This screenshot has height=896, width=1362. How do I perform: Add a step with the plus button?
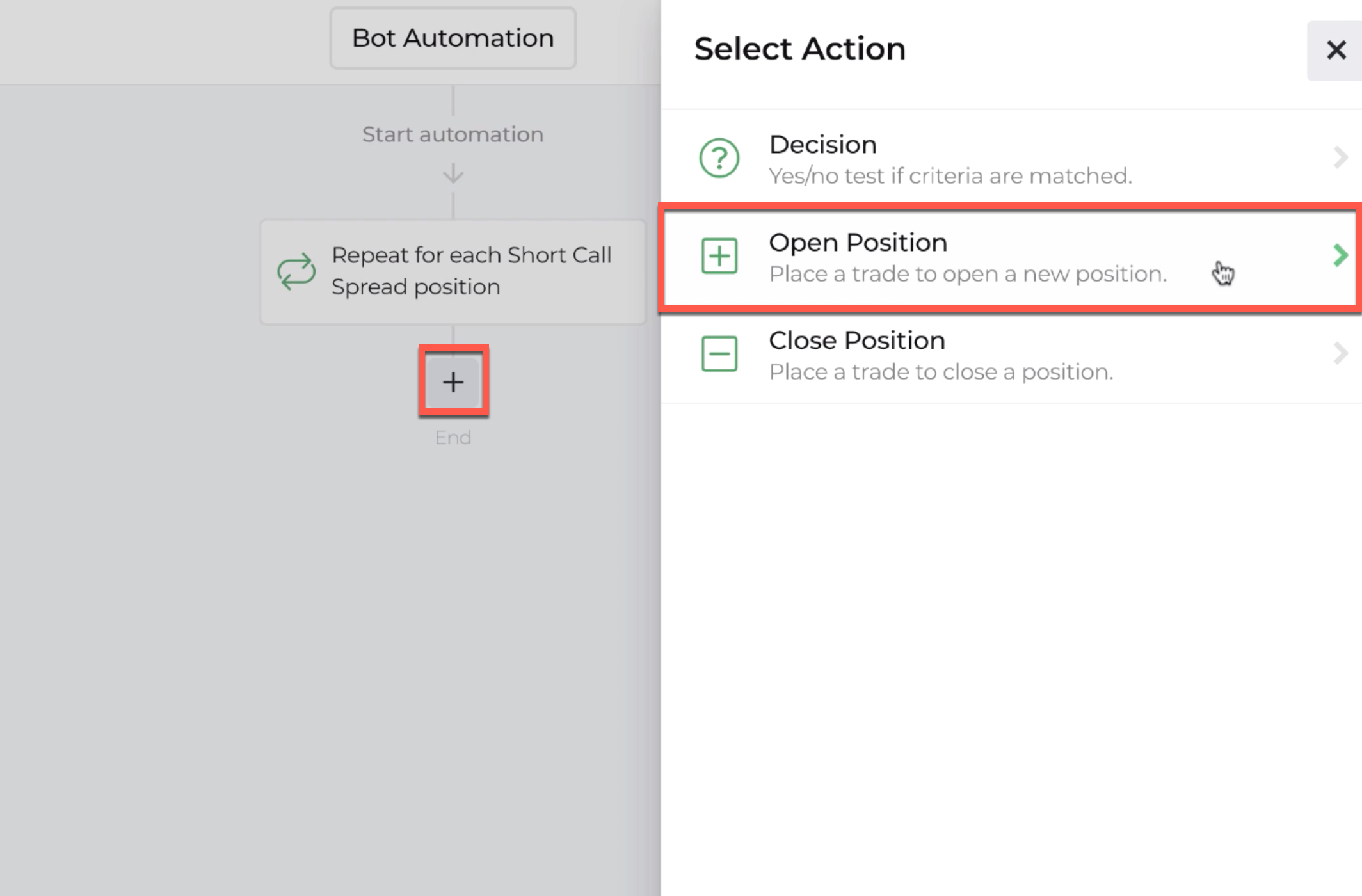(x=453, y=382)
